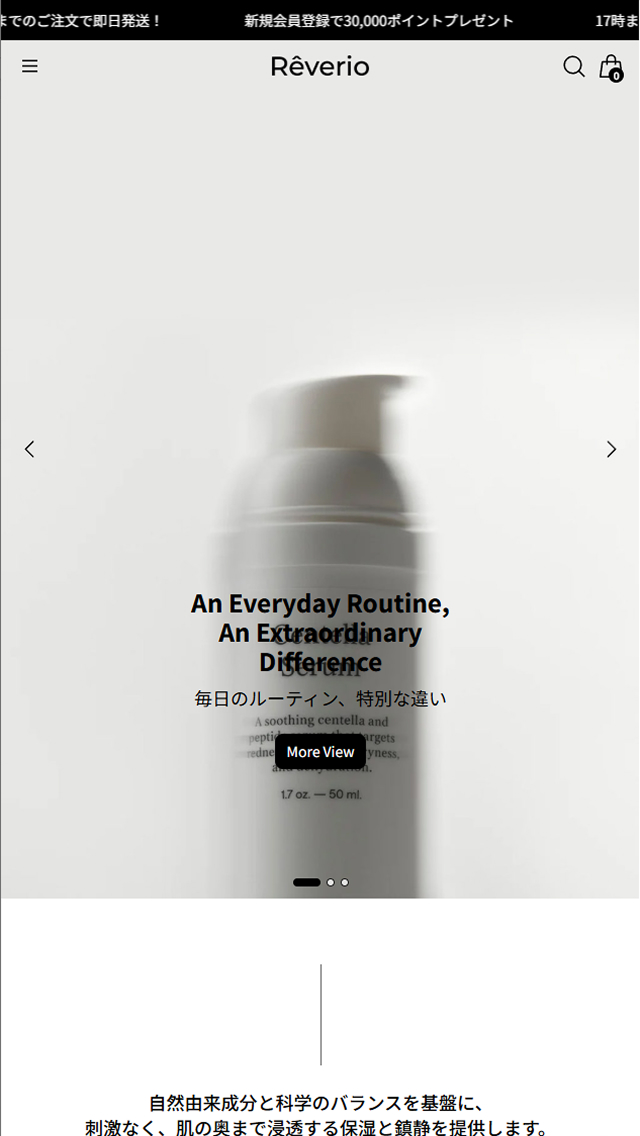Click the Rêverio logo

[320, 67]
